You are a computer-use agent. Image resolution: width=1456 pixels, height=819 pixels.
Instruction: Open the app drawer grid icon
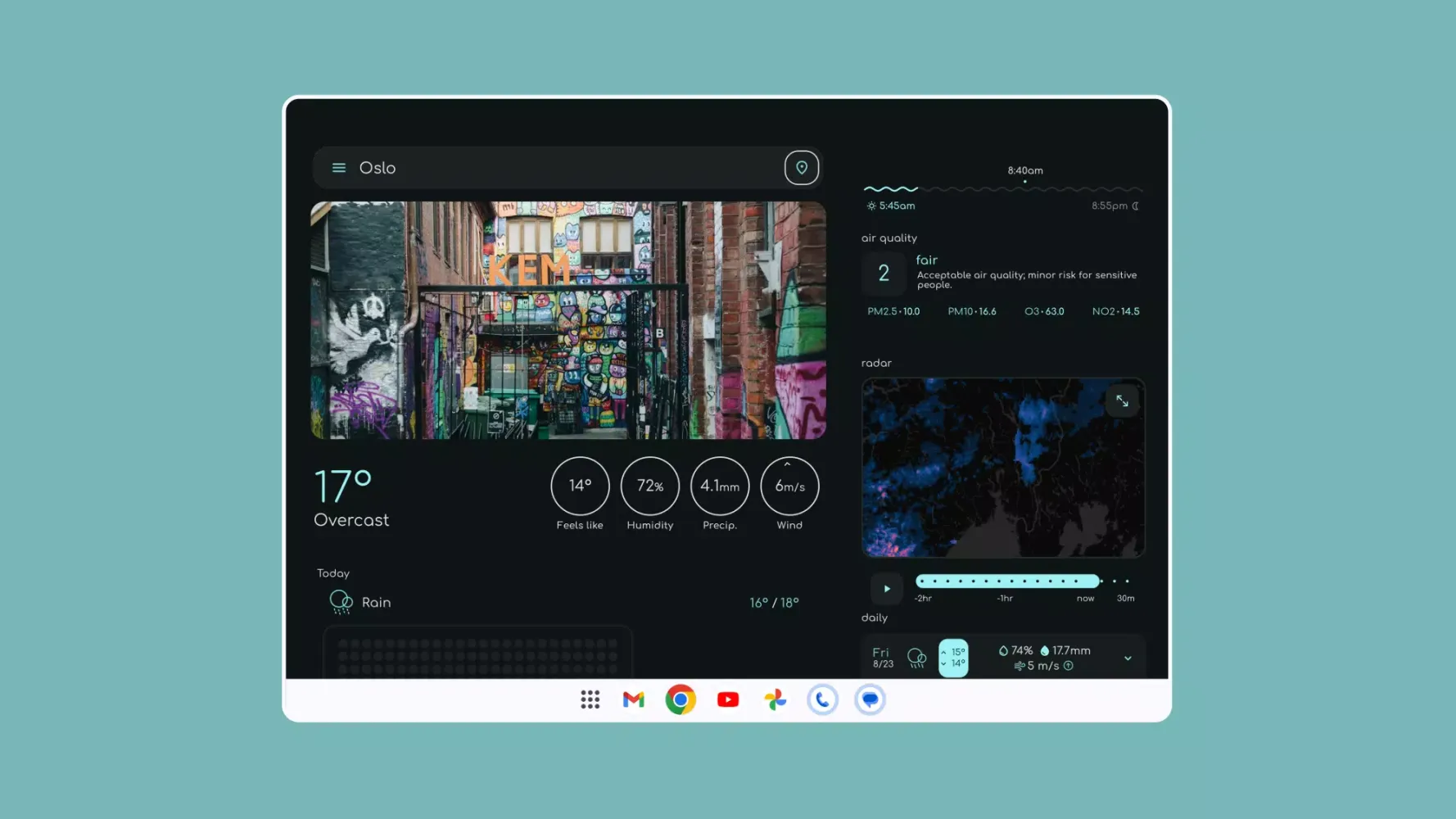(590, 699)
